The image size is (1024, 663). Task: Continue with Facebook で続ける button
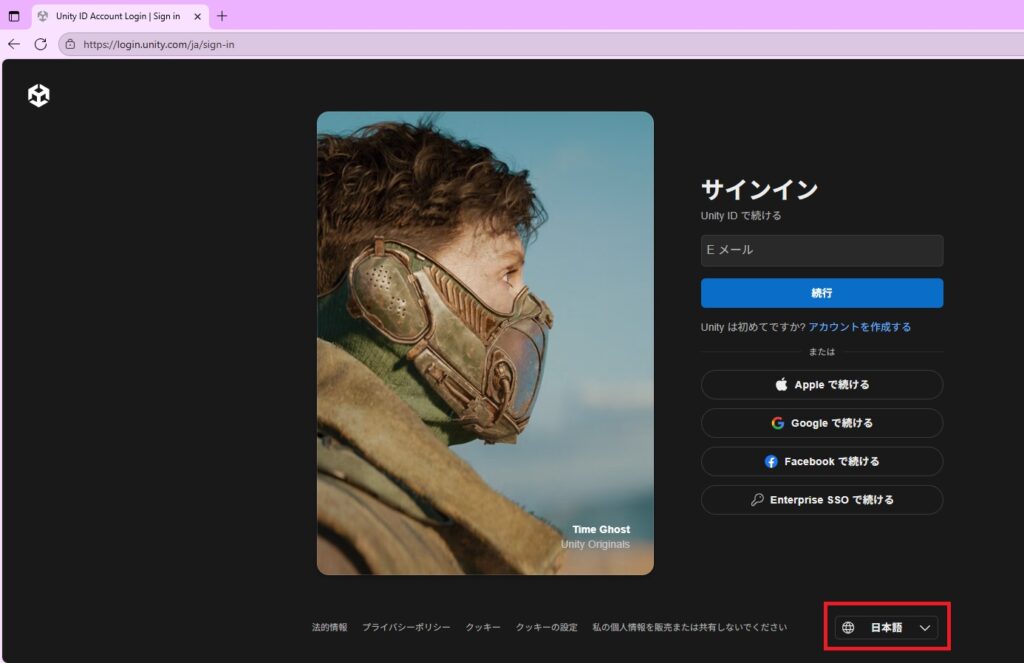tap(822, 461)
